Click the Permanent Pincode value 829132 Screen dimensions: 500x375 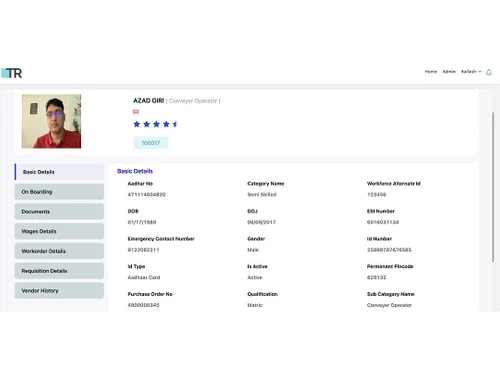[377, 278]
